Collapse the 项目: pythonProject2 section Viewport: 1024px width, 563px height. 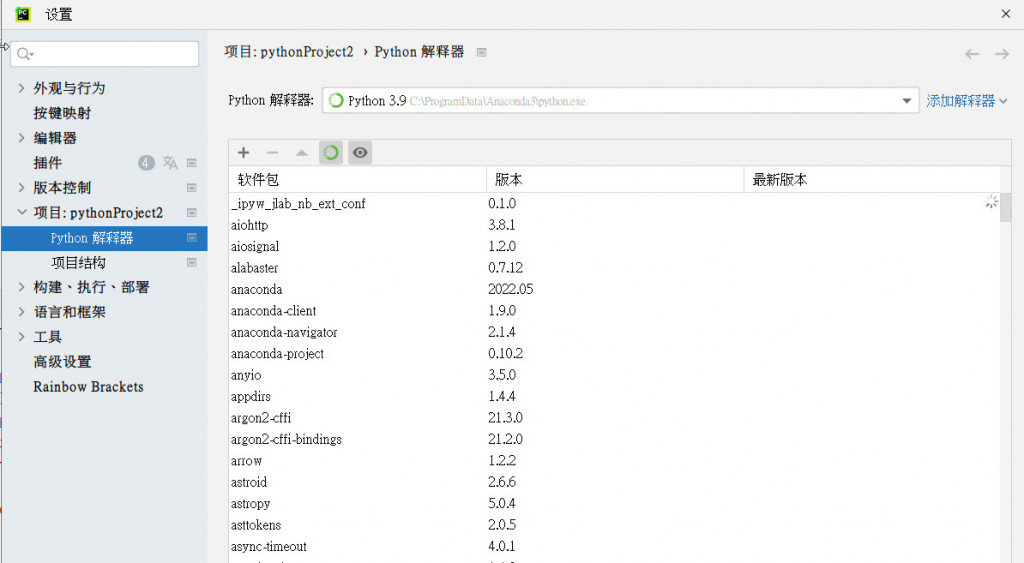pos(22,212)
